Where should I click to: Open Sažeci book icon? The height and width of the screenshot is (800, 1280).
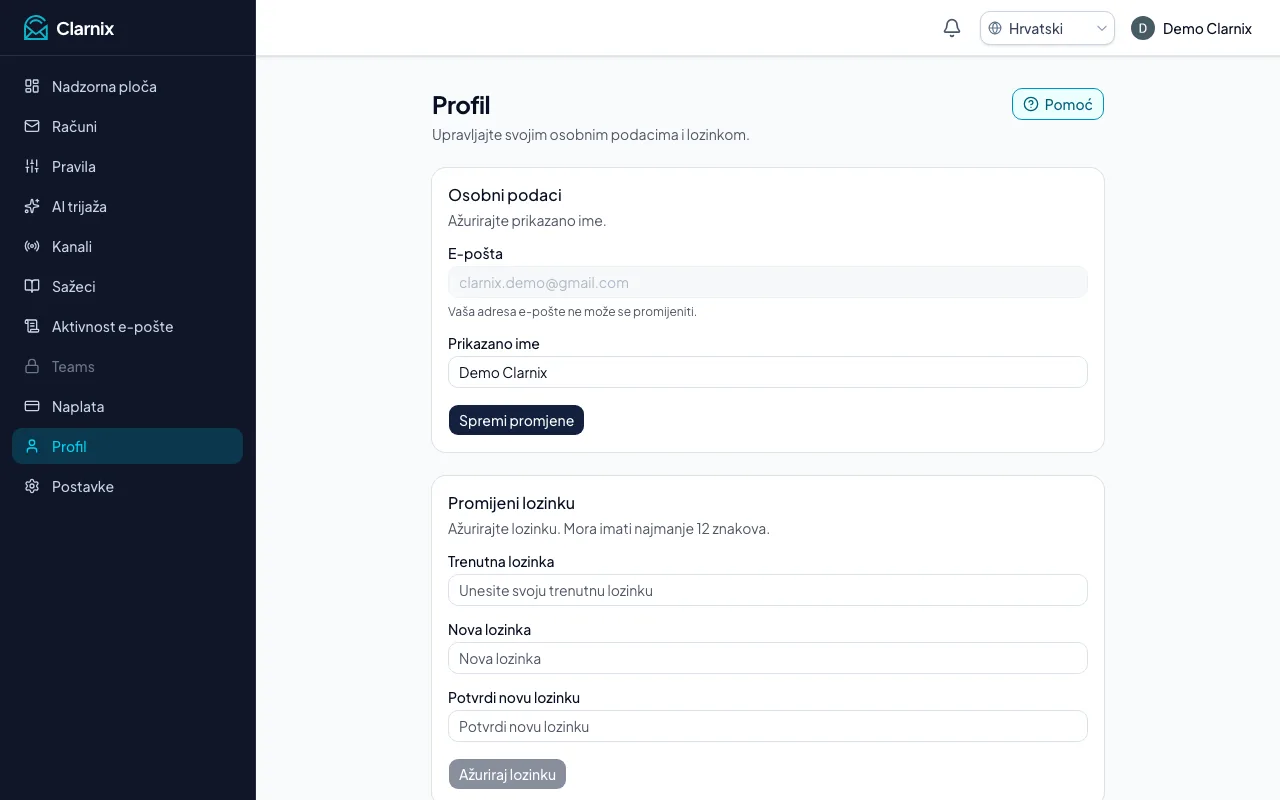click(x=32, y=286)
